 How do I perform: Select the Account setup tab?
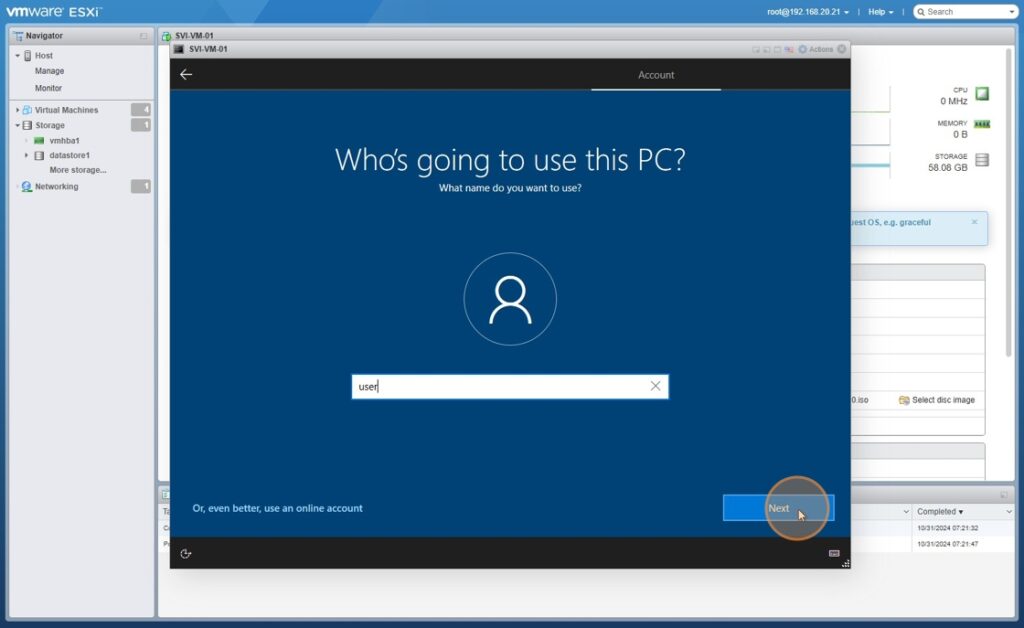(x=656, y=75)
